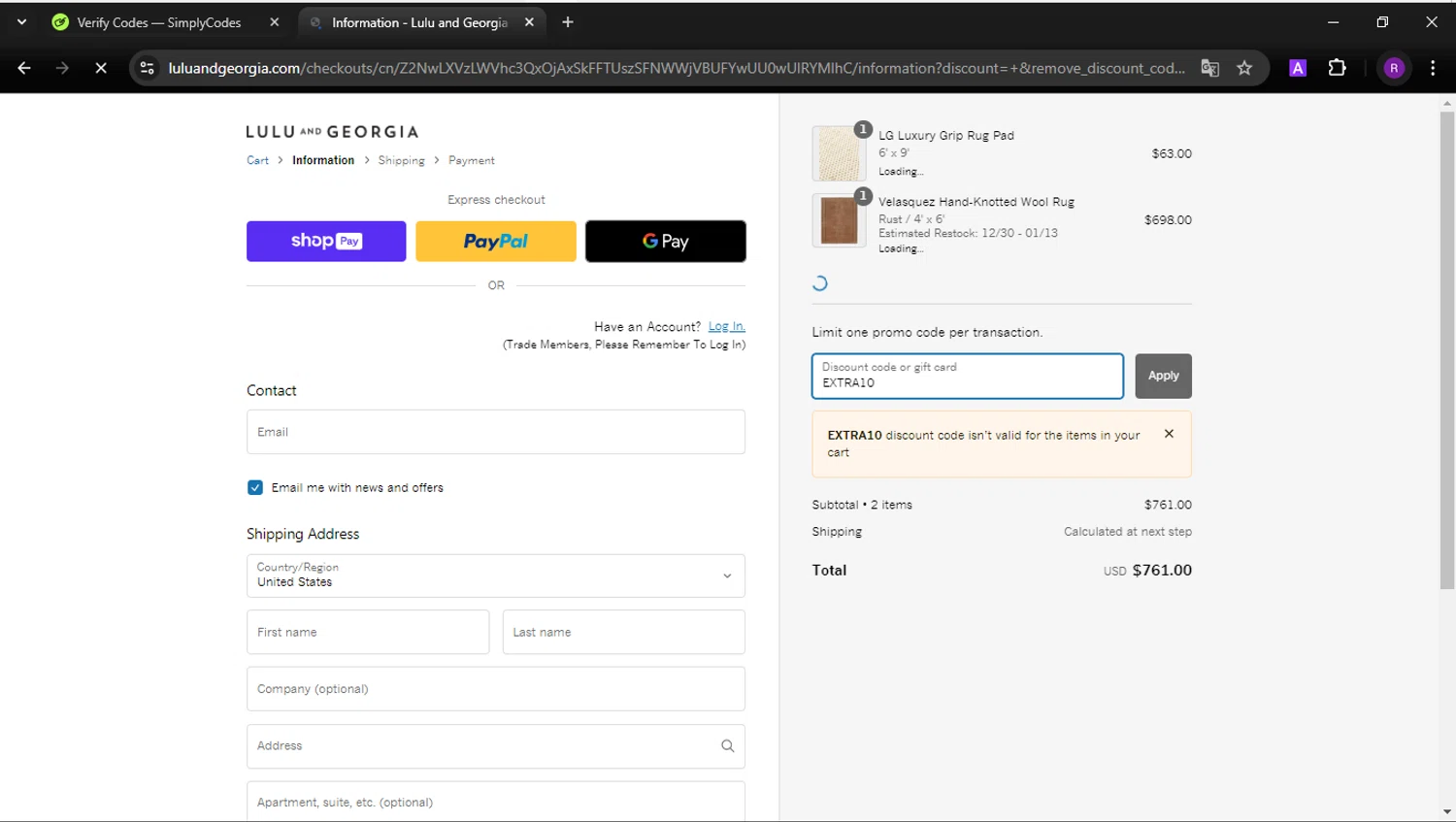This screenshot has width=1456, height=822.
Task: Select the $761.00 total amount
Action: [1162, 571]
